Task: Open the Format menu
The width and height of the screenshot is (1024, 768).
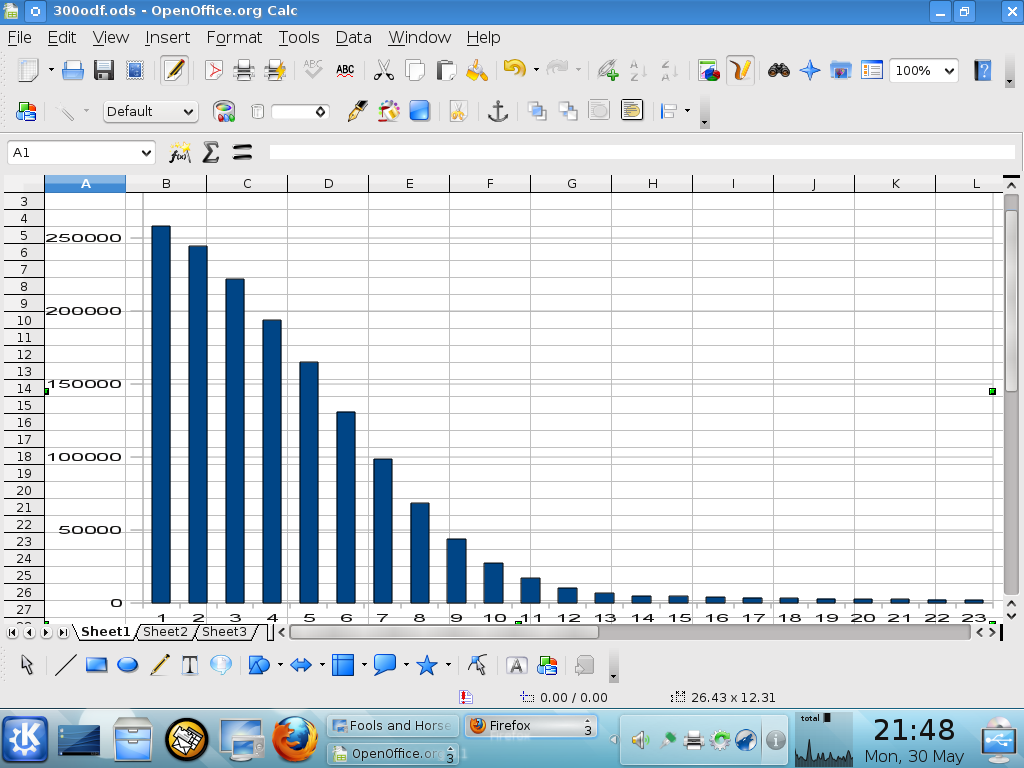Action: click(x=234, y=38)
